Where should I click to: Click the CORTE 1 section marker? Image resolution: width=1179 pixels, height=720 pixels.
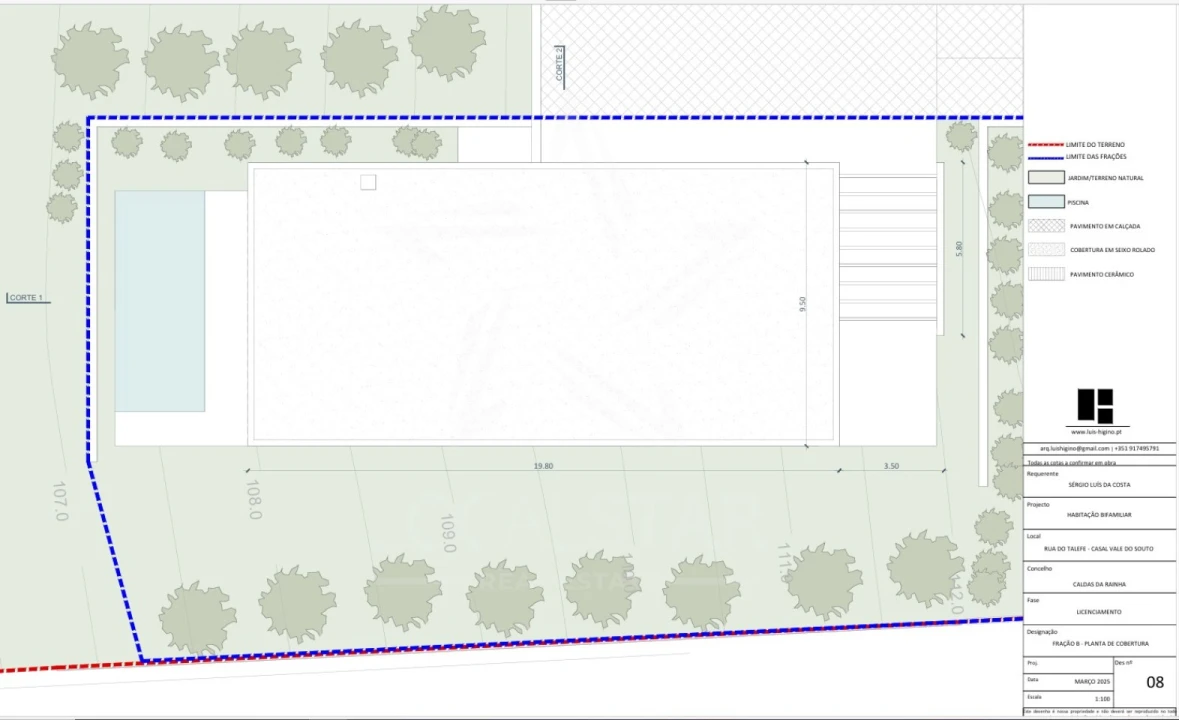pos(26,298)
